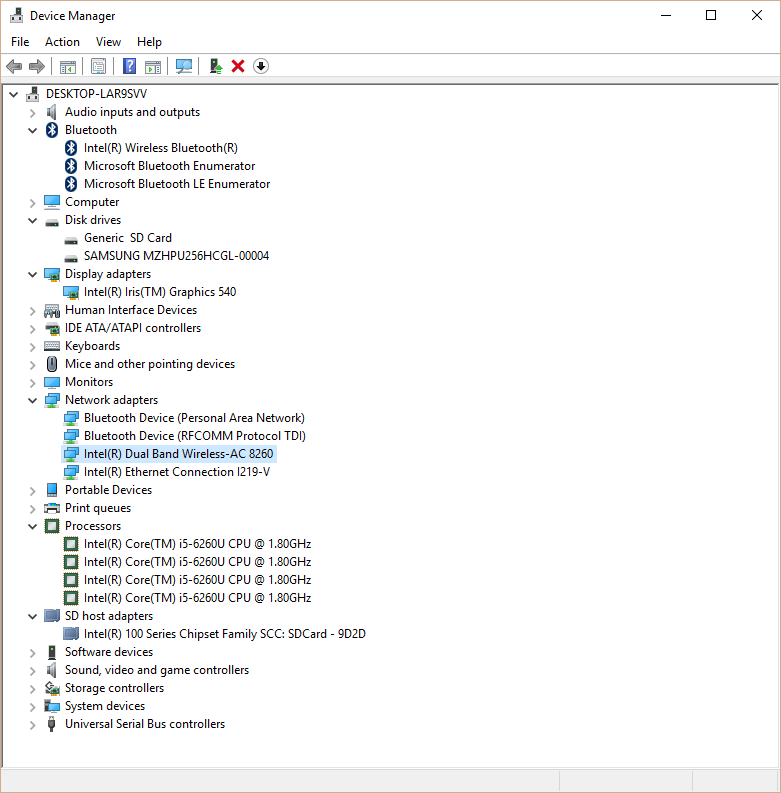The height and width of the screenshot is (793, 781).
Task: Select the Monitors label
Action: (x=89, y=382)
